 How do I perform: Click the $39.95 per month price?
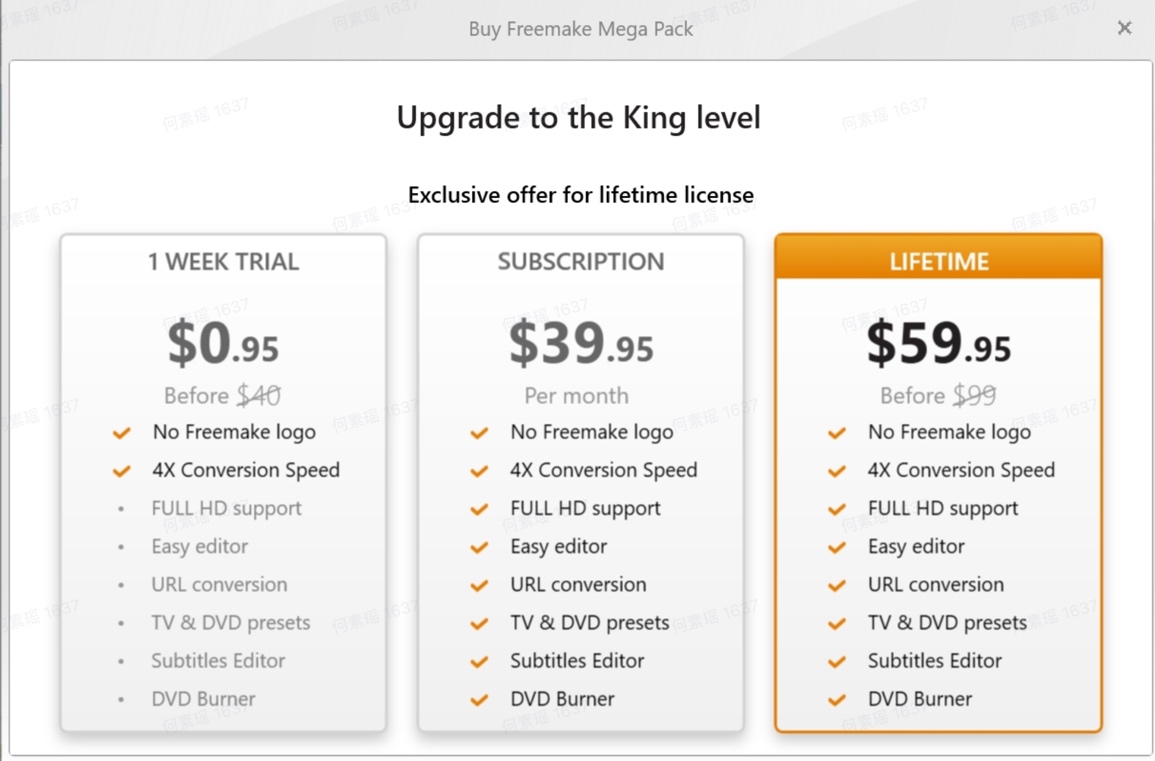point(580,343)
